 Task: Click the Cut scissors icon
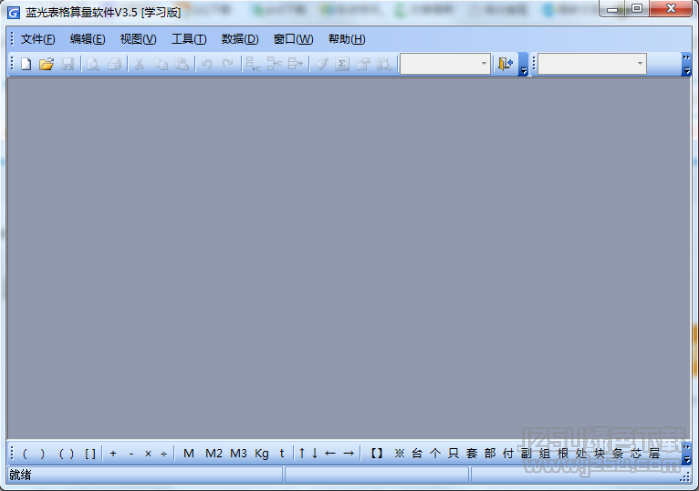(x=139, y=64)
